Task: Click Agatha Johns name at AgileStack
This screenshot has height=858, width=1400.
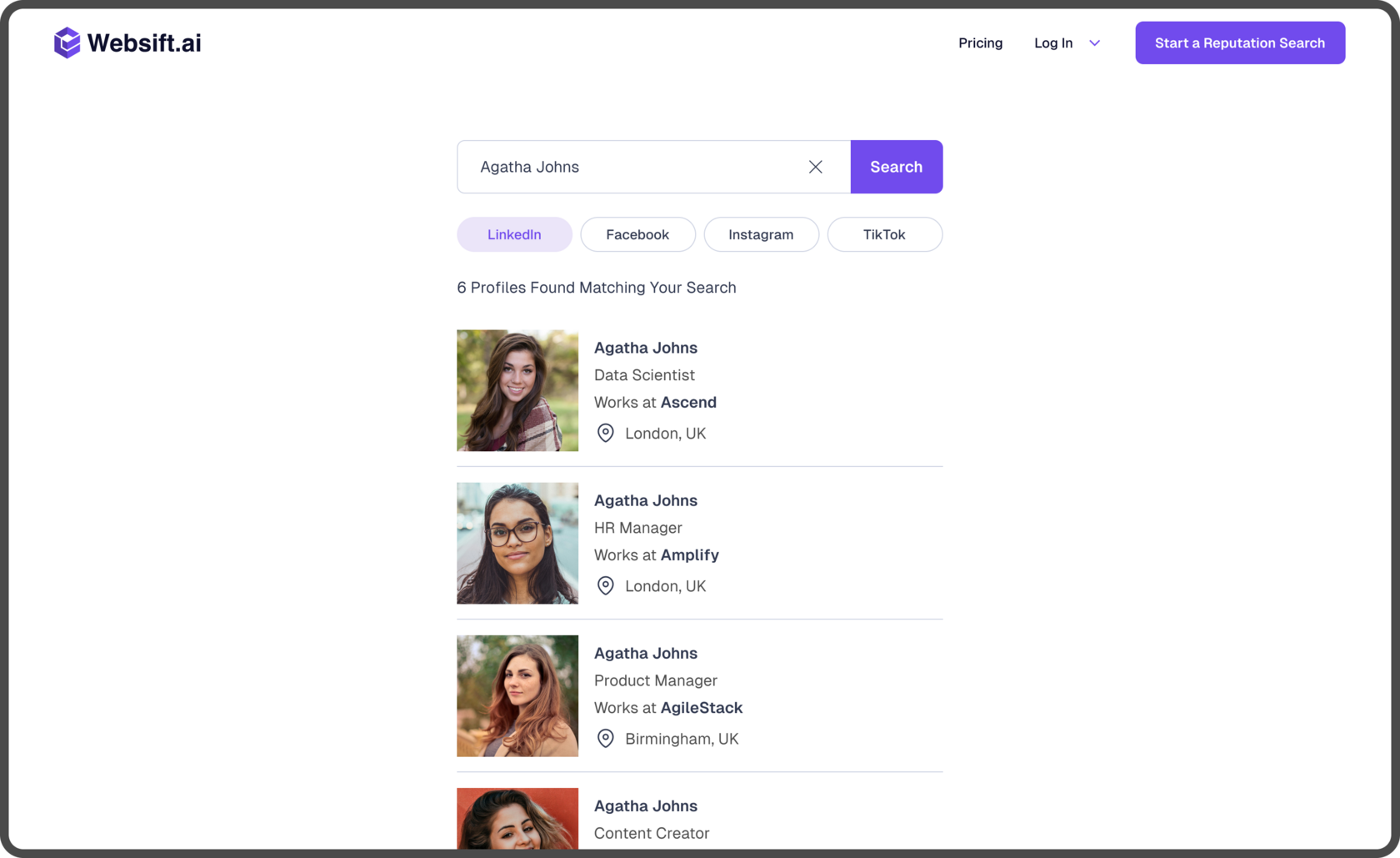Action: 646,653
